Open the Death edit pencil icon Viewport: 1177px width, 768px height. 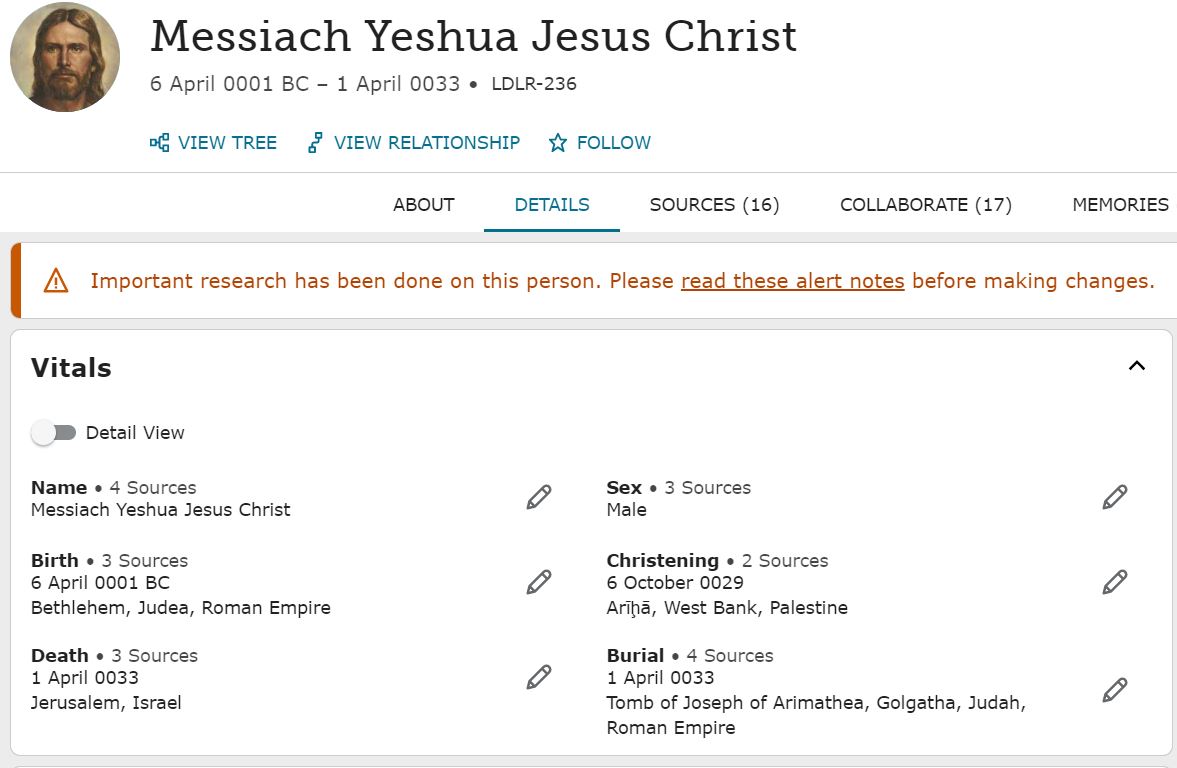[539, 677]
